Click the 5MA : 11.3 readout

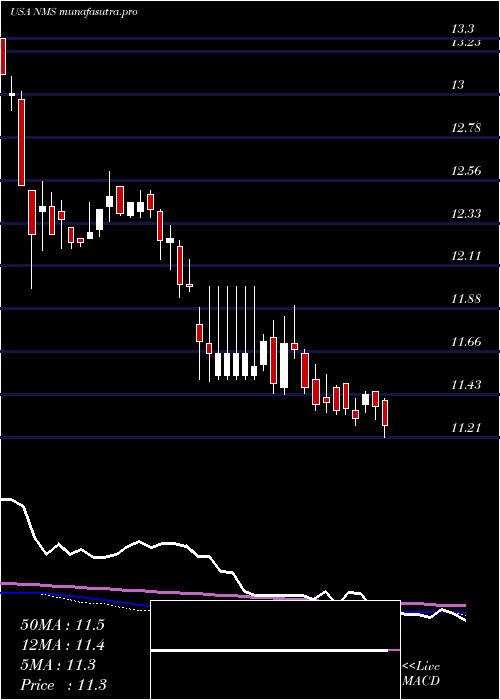[x=58, y=665]
